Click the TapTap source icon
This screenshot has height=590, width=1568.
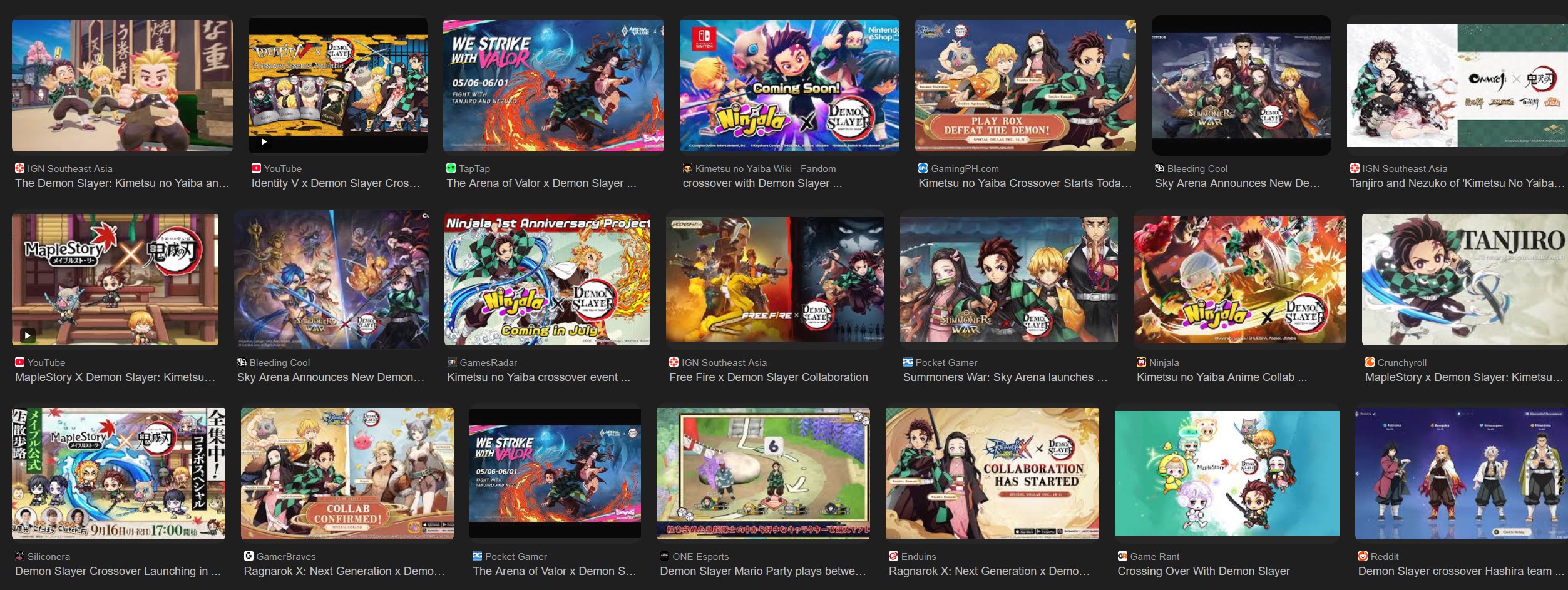pyautogui.click(x=451, y=168)
